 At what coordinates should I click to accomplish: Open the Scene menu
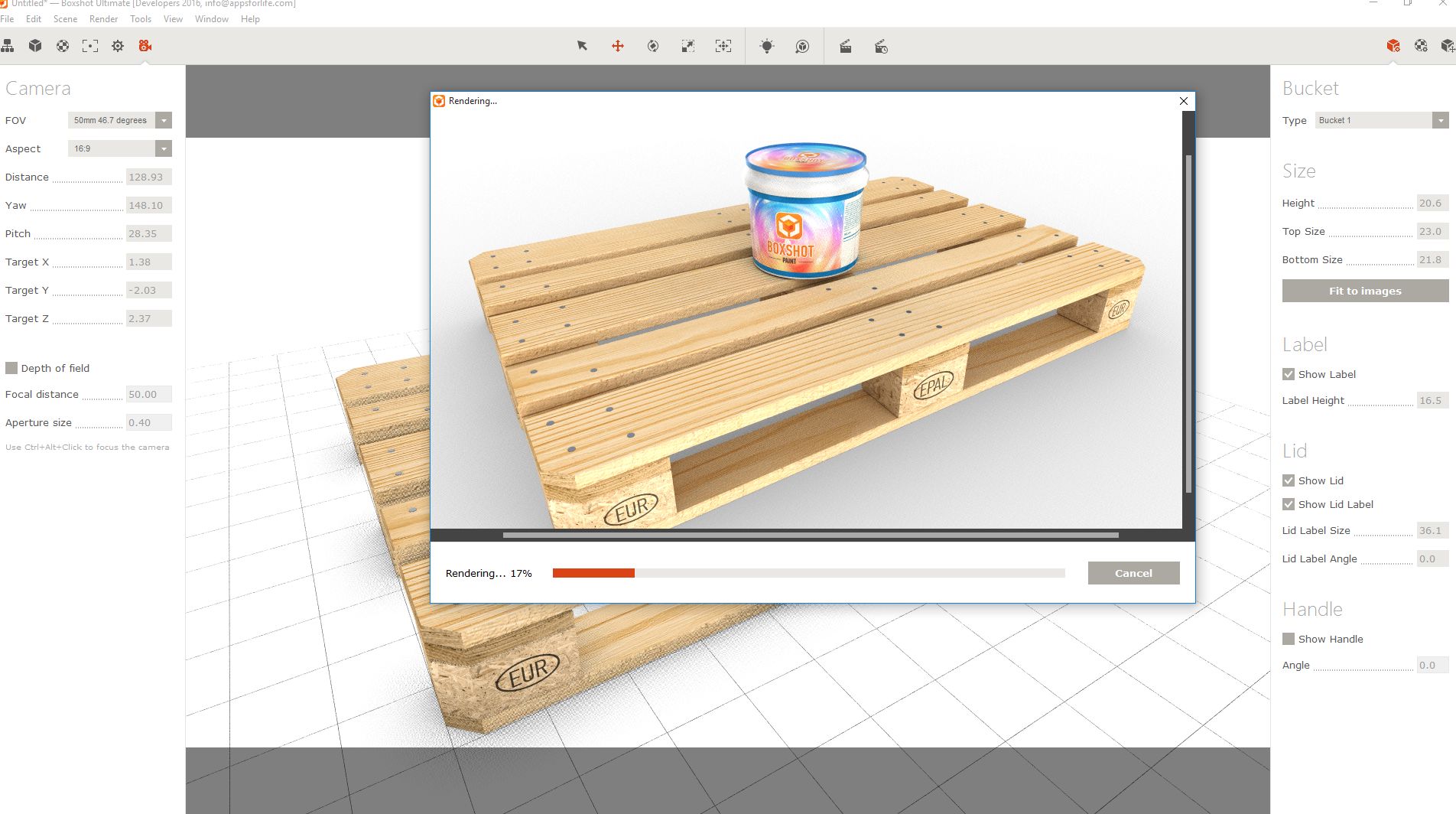65,19
